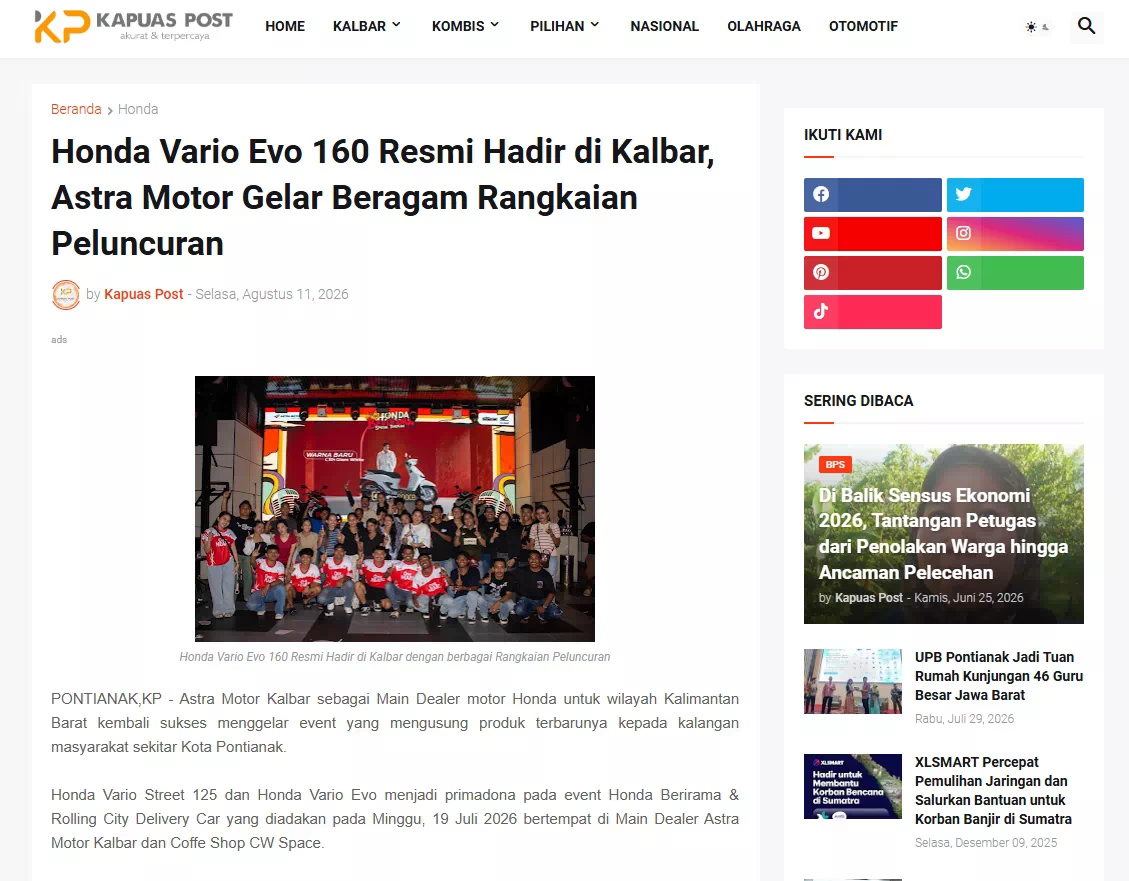Expand the KOMBIS dropdown menu
The height and width of the screenshot is (881, 1129).
[465, 27]
